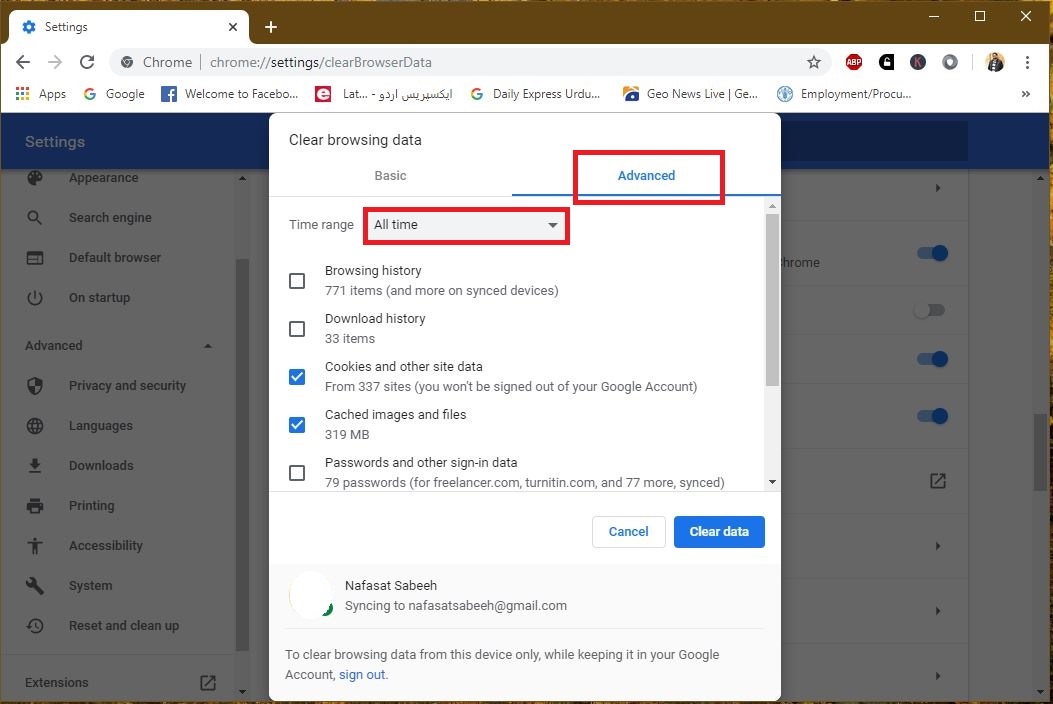Open the black G extension icon

886,62
